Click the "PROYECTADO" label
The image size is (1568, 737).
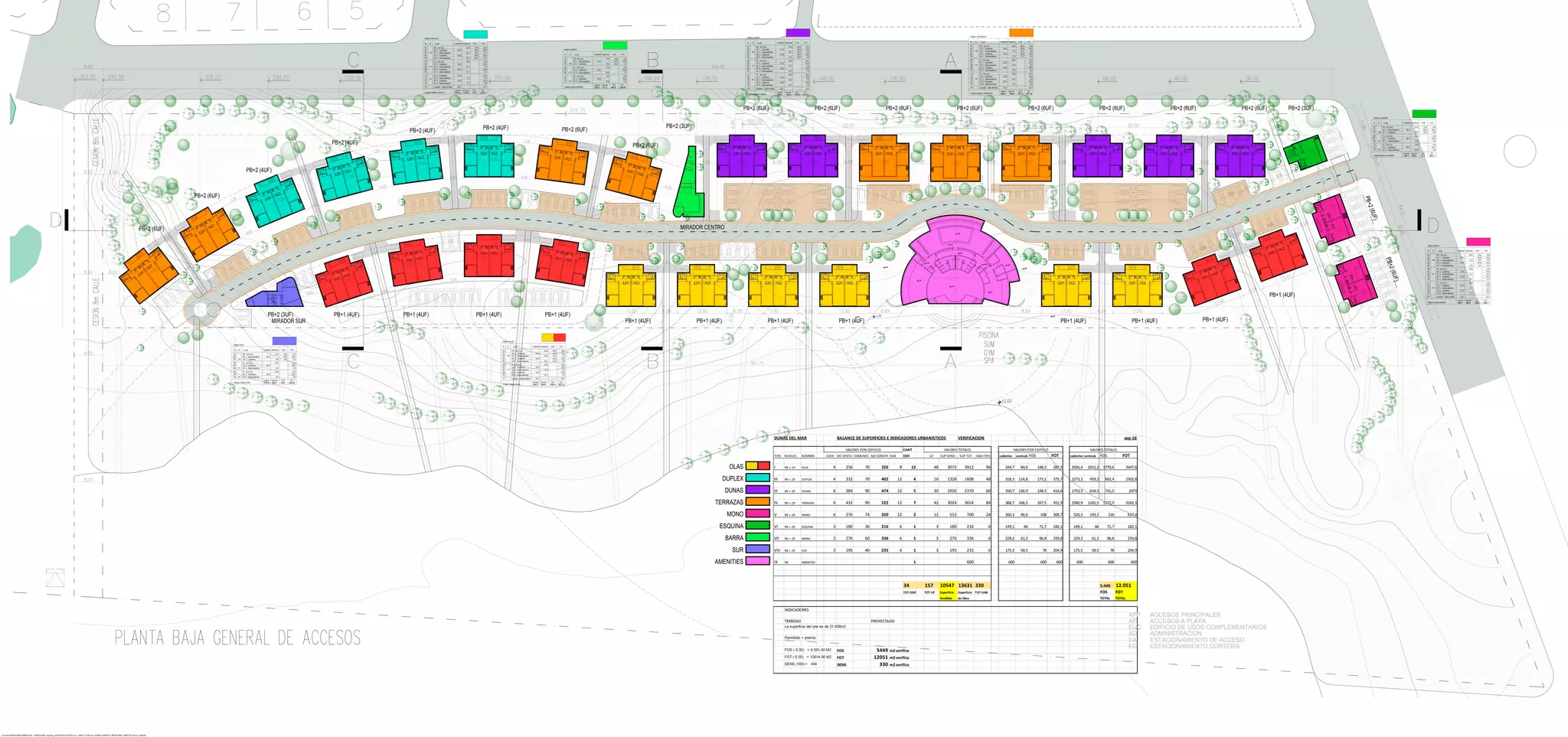[x=883, y=621]
